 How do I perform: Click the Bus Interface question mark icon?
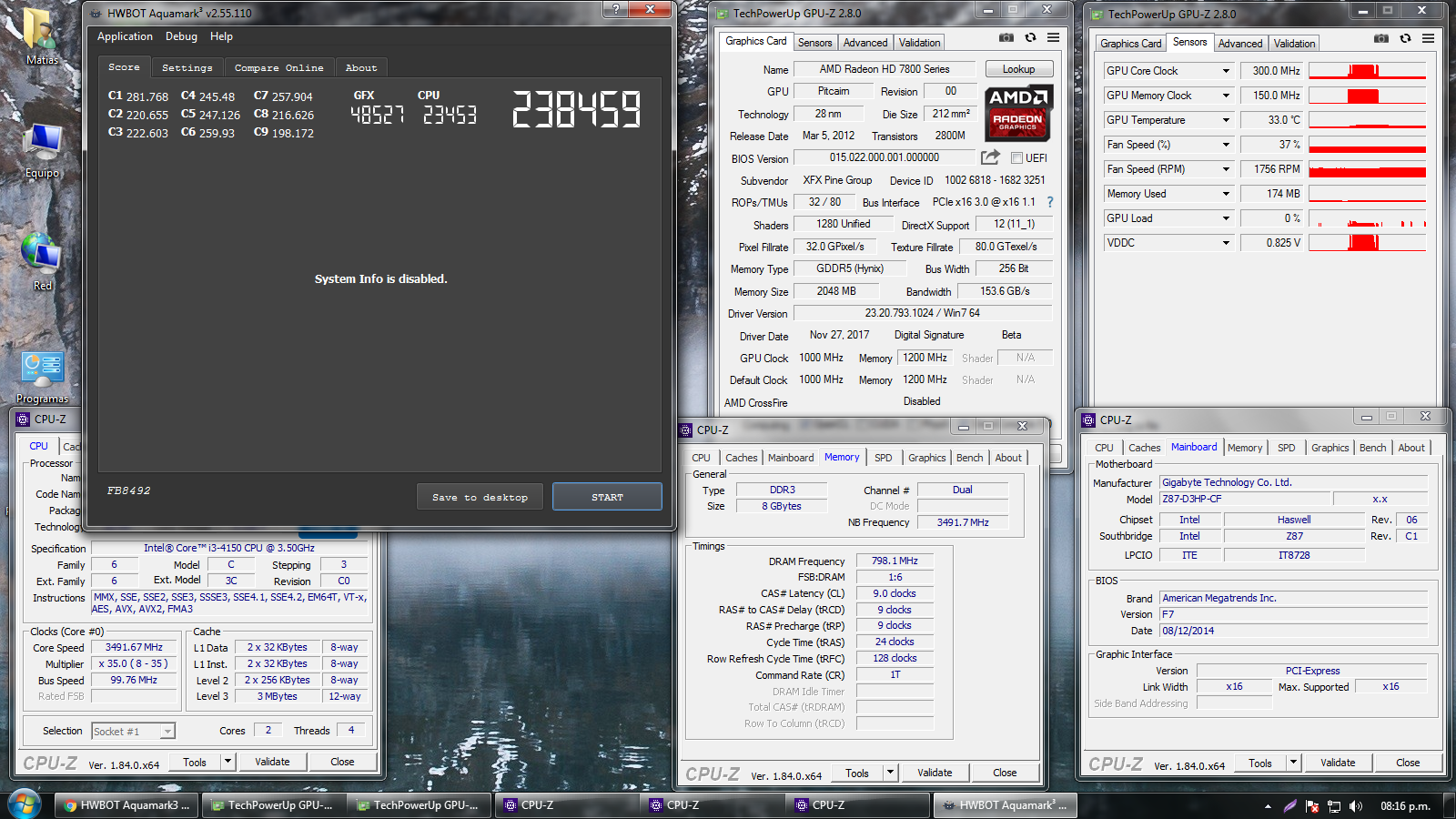(1050, 202)
